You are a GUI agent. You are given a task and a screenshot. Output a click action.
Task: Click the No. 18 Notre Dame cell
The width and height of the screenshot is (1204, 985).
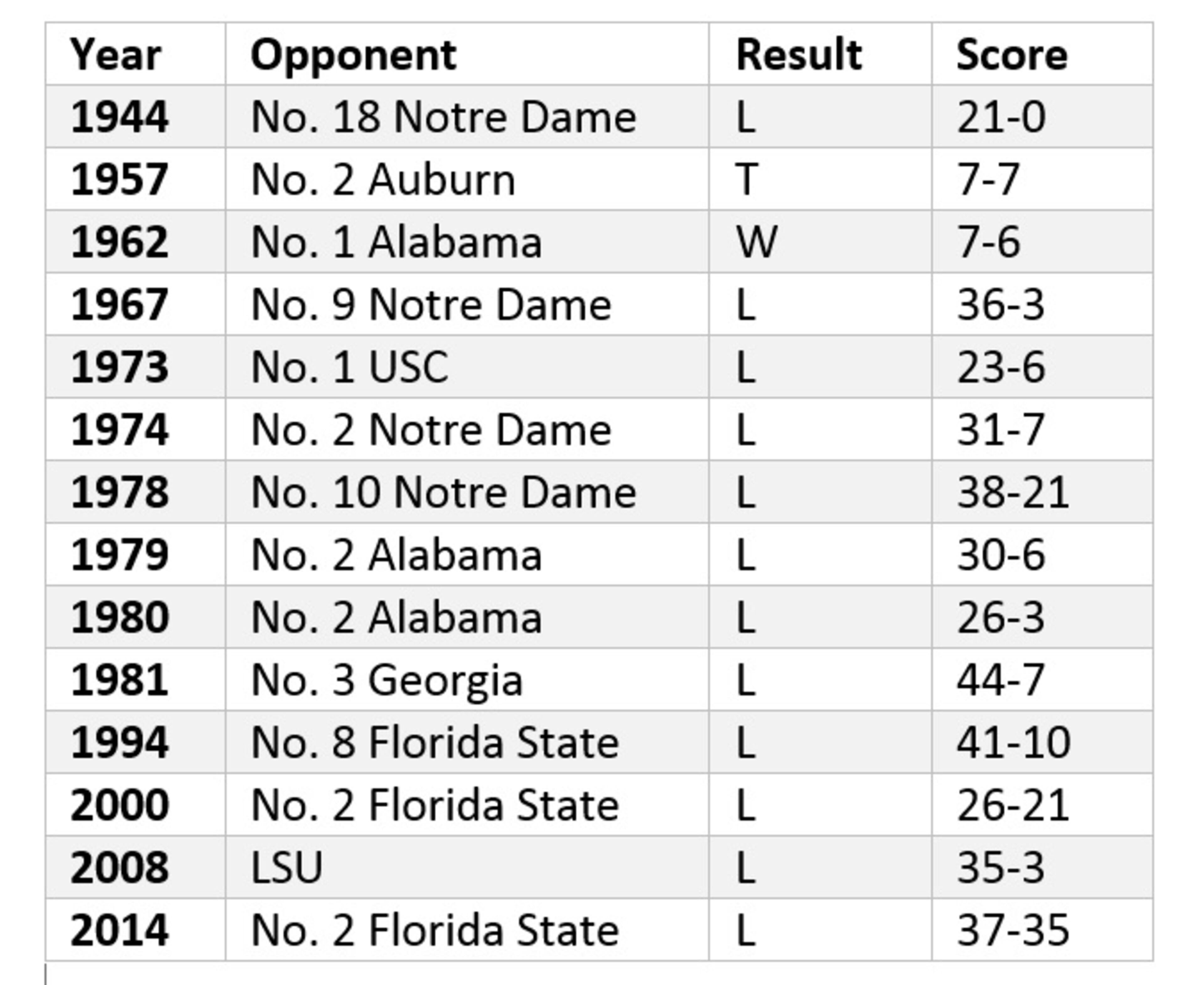pyautogui.click(x=443, y=117)
